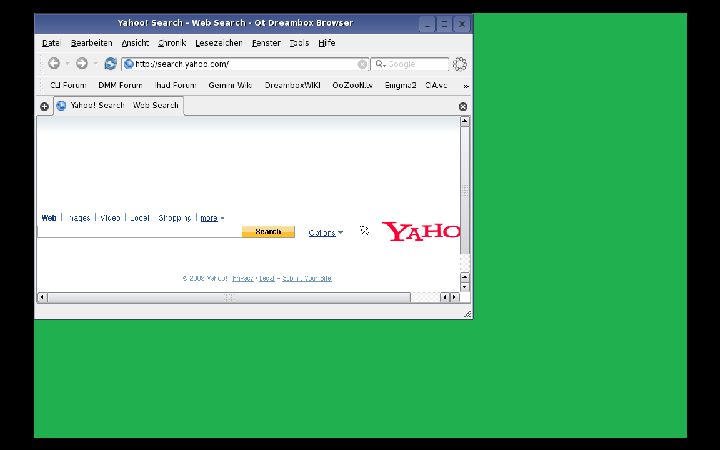The height and width of the screenshot is (450, 720).
Task: Open forward history dropdown arrow
Action: [x=96, y=63]
